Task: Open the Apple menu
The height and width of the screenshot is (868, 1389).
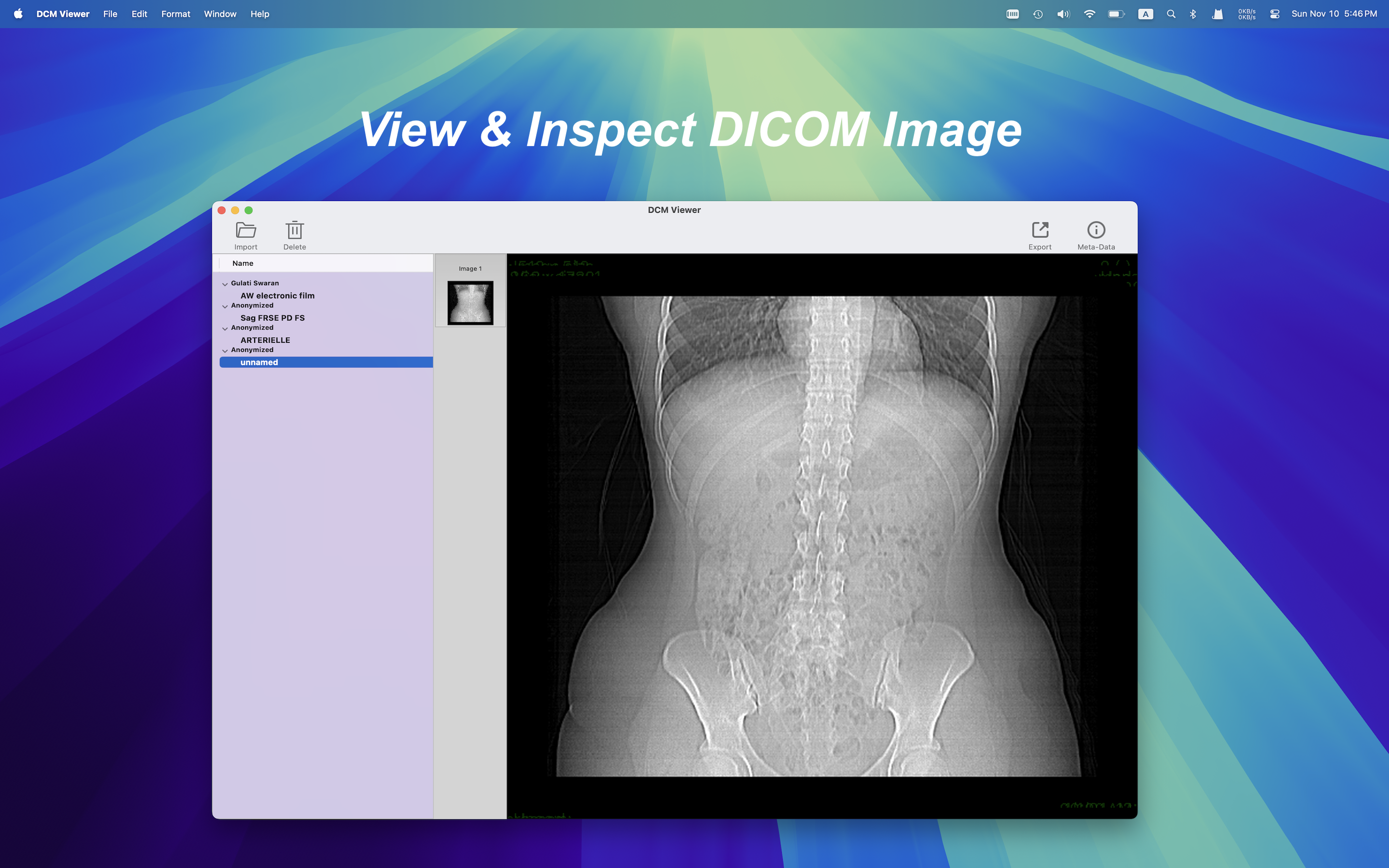Action: (18, 14)
